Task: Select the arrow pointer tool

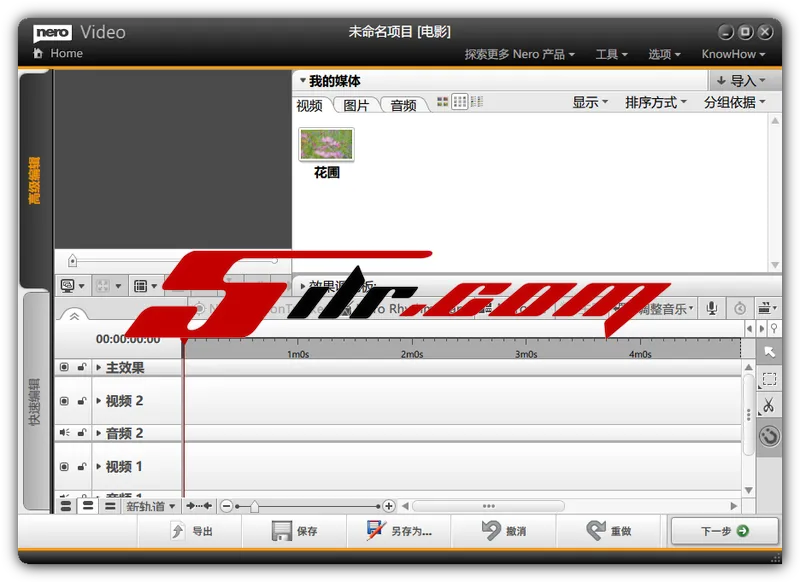Action: pos(768,352)
